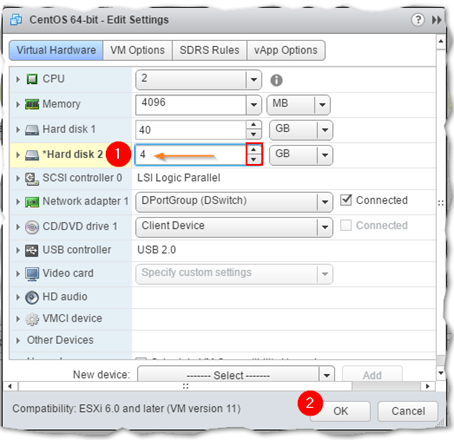Click the CPU chip icon

point(32,79)
